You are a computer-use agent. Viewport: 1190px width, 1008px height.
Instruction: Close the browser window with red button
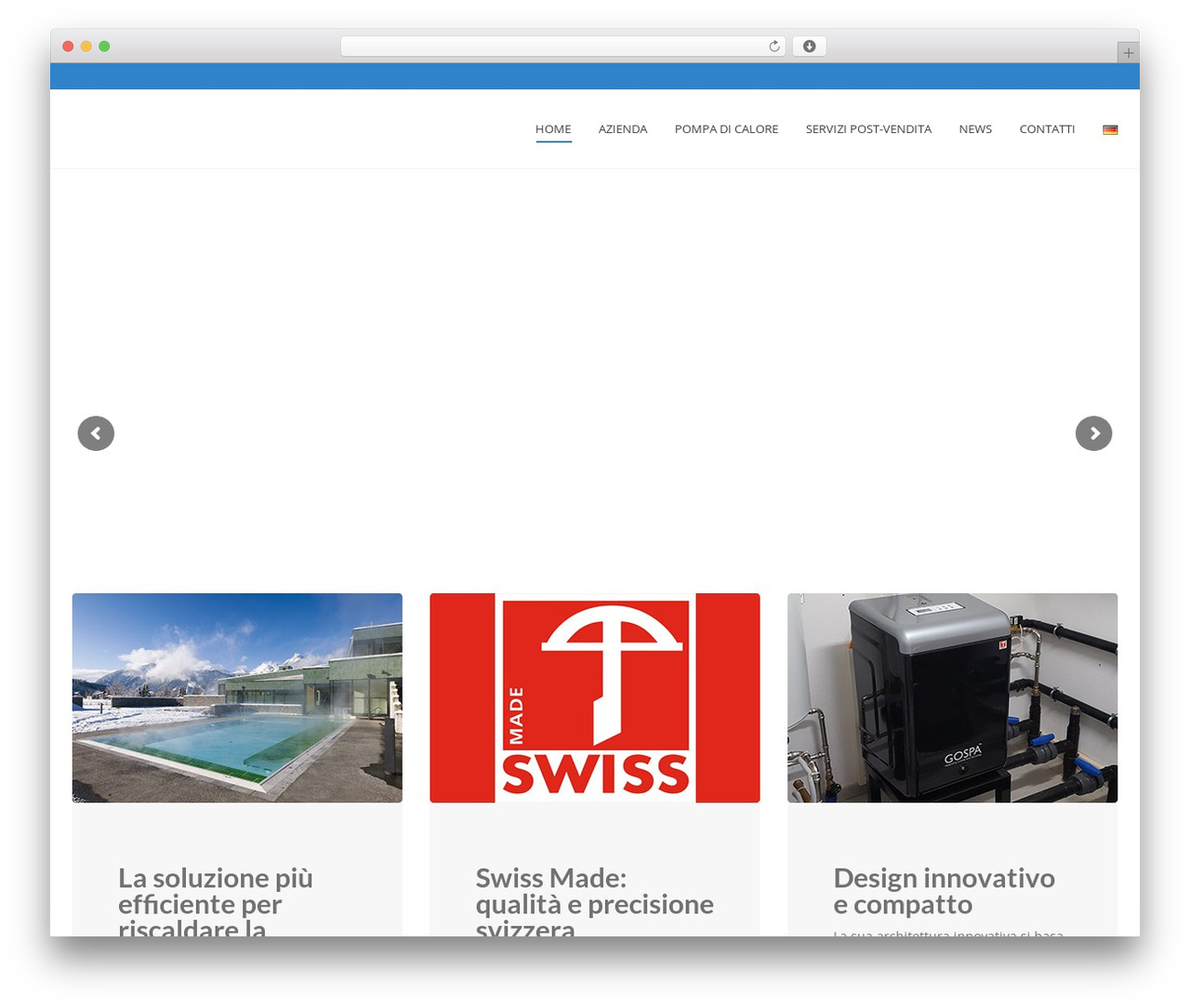(x=68, y=46)
